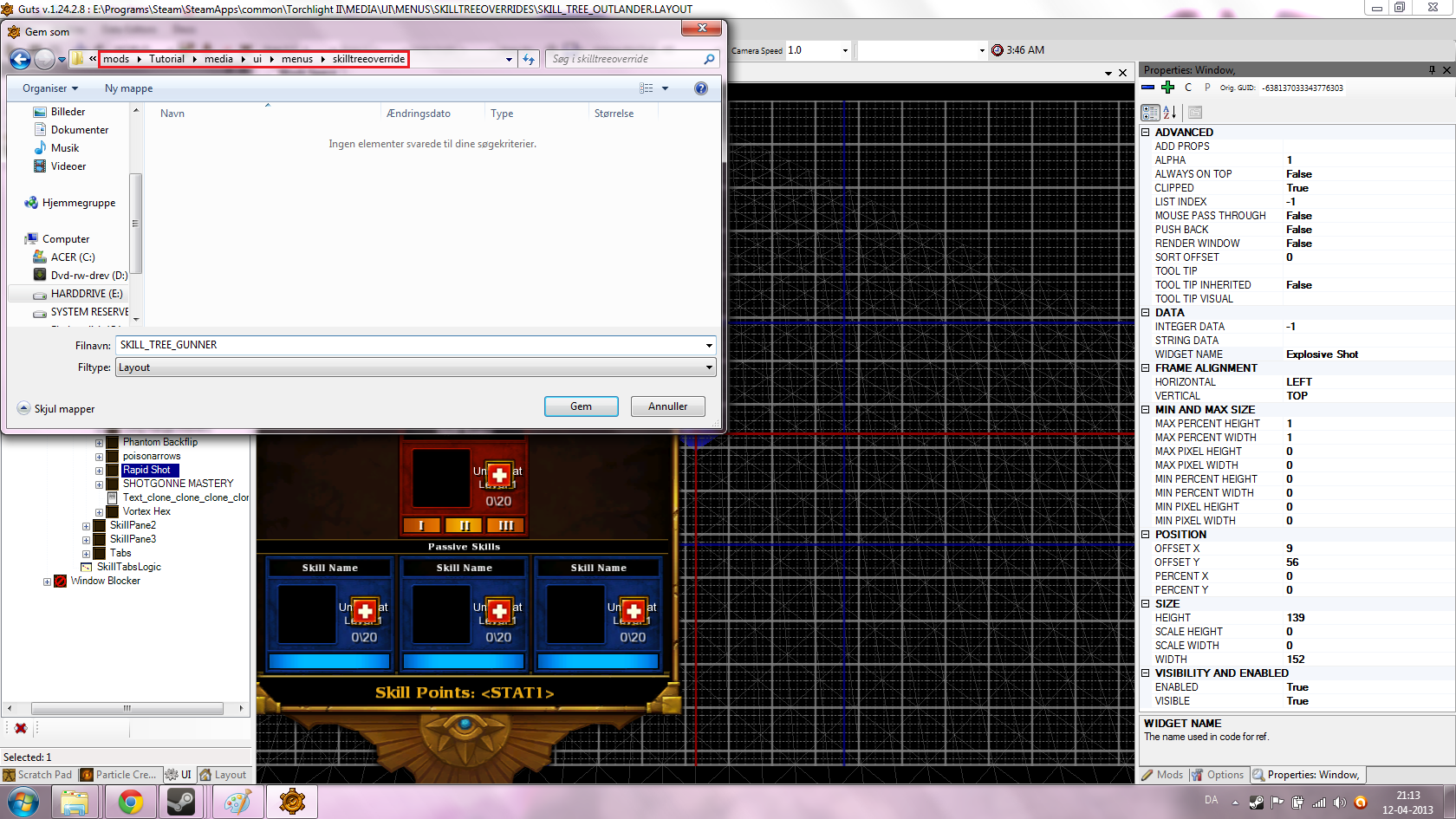Click Ny mappe to create folder
1456x819 pixels.
(x=128, y=88)
